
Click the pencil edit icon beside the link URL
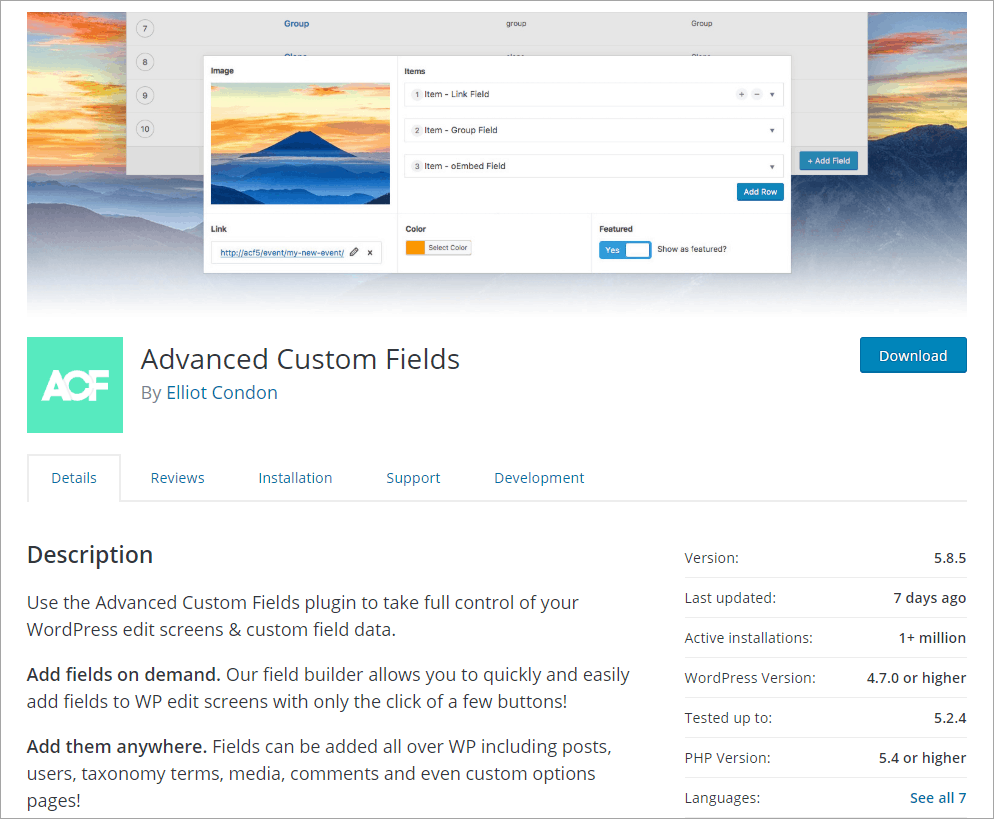point(354,252)
